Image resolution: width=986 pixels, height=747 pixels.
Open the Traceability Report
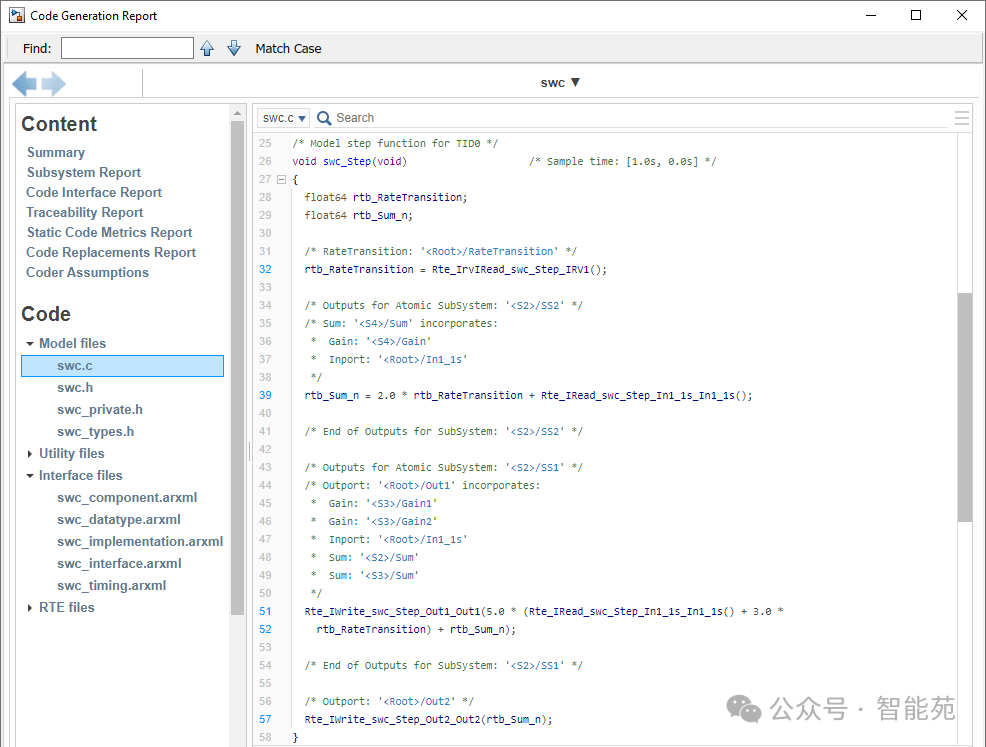click(x=84, y=213)
